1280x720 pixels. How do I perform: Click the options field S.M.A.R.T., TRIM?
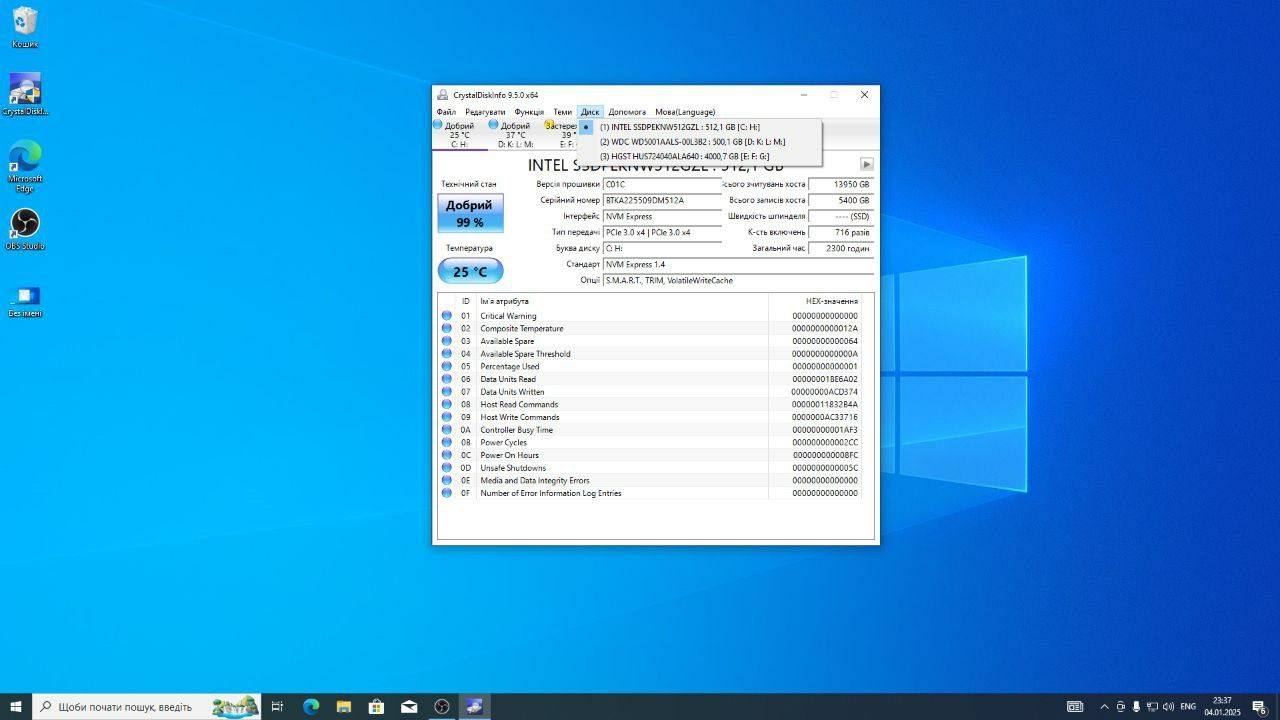coord(738,280)
